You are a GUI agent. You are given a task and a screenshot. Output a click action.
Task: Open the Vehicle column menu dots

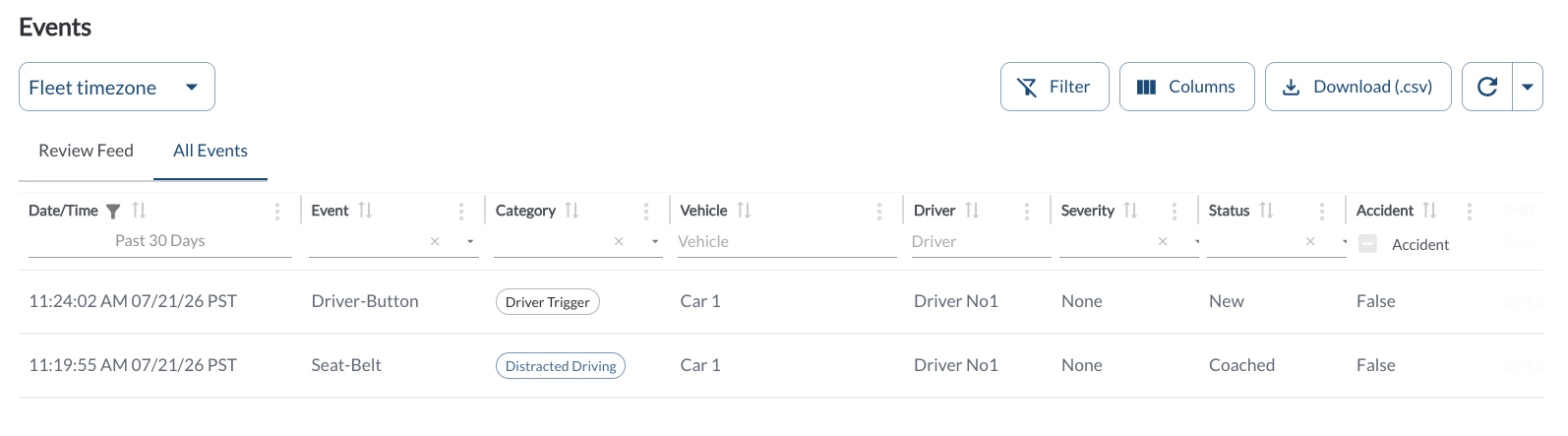[878, 211]
